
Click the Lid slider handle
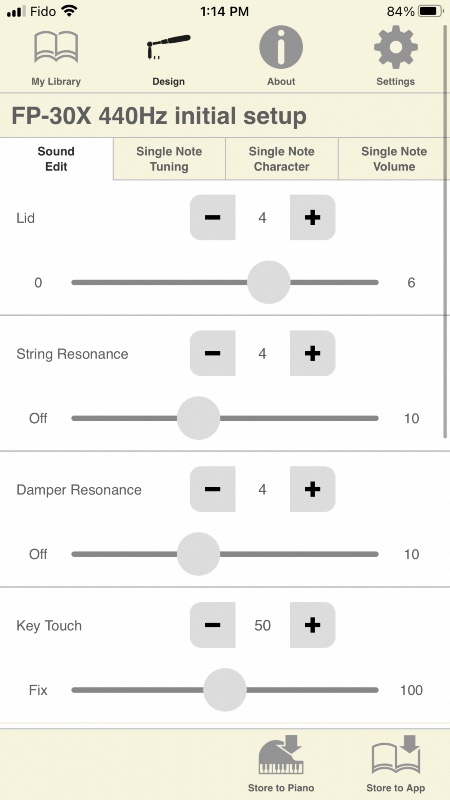(x=269, y=282)
